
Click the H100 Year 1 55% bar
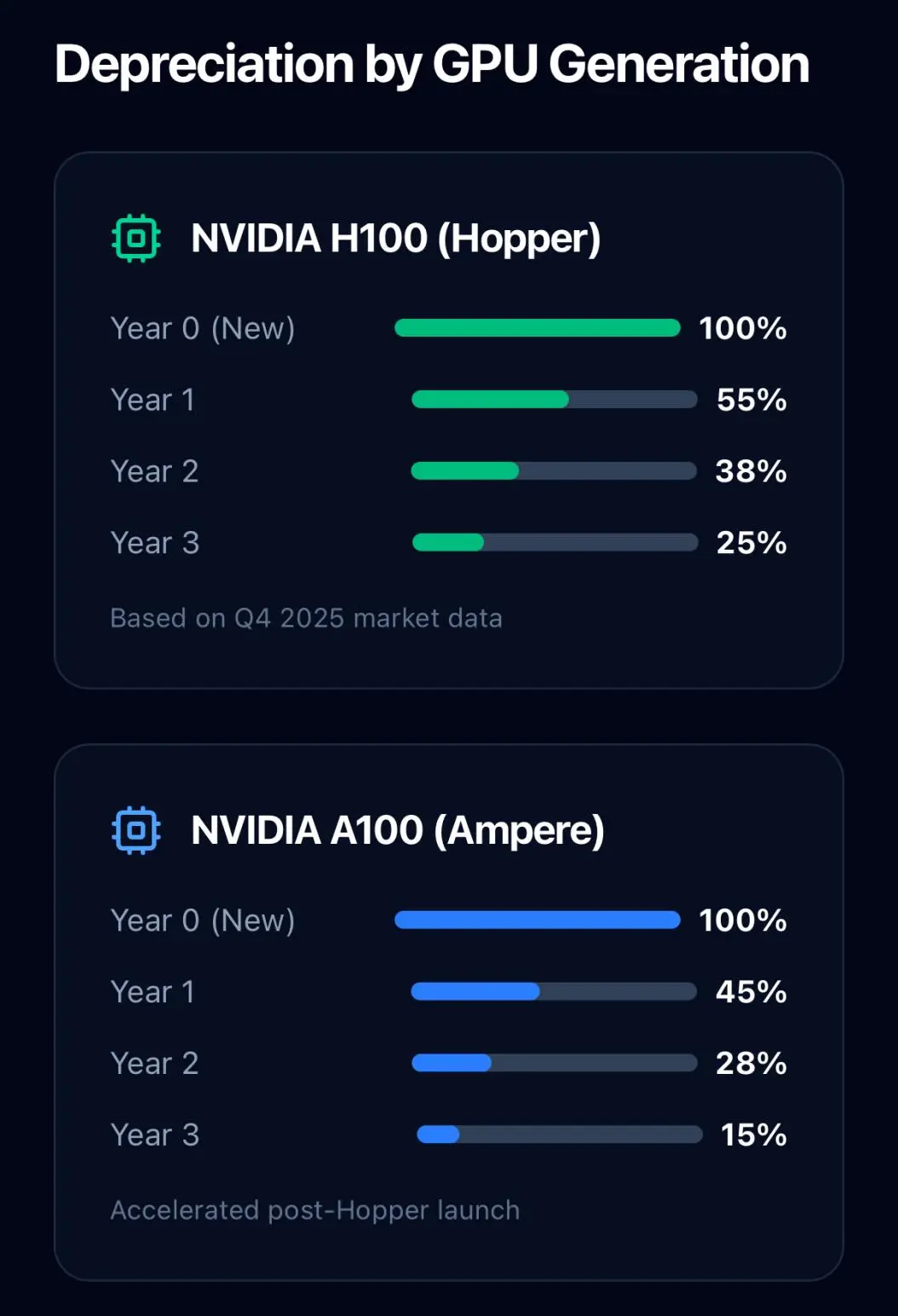(555, 400)
